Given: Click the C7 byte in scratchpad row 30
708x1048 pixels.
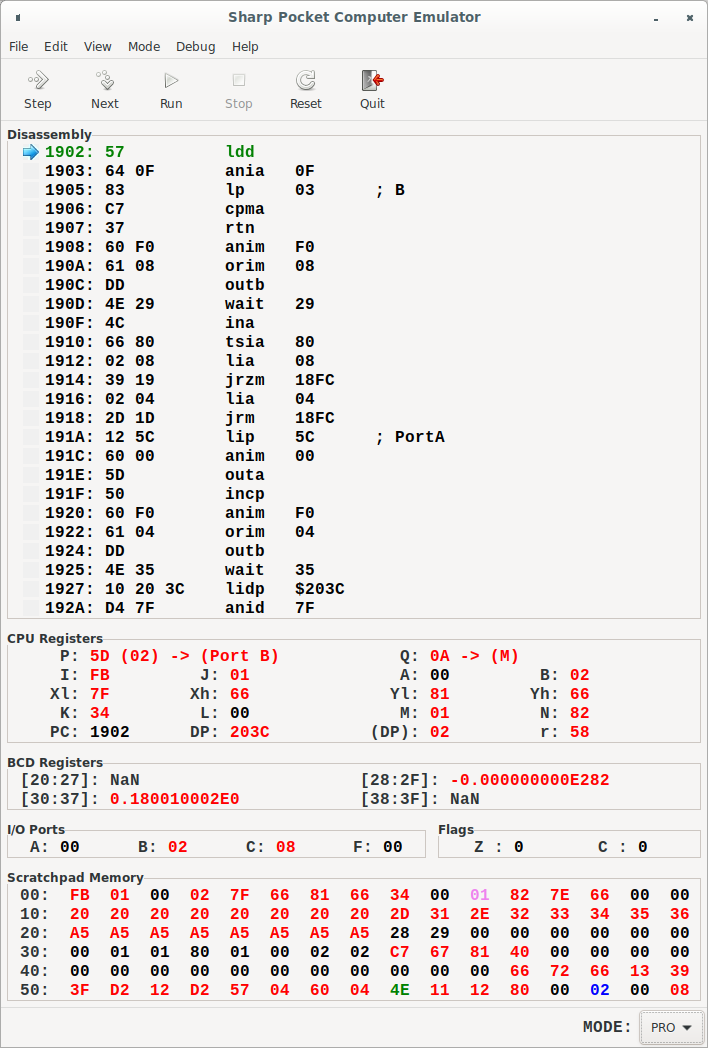Looking at the screenshot, I should (x=399, y=952).
